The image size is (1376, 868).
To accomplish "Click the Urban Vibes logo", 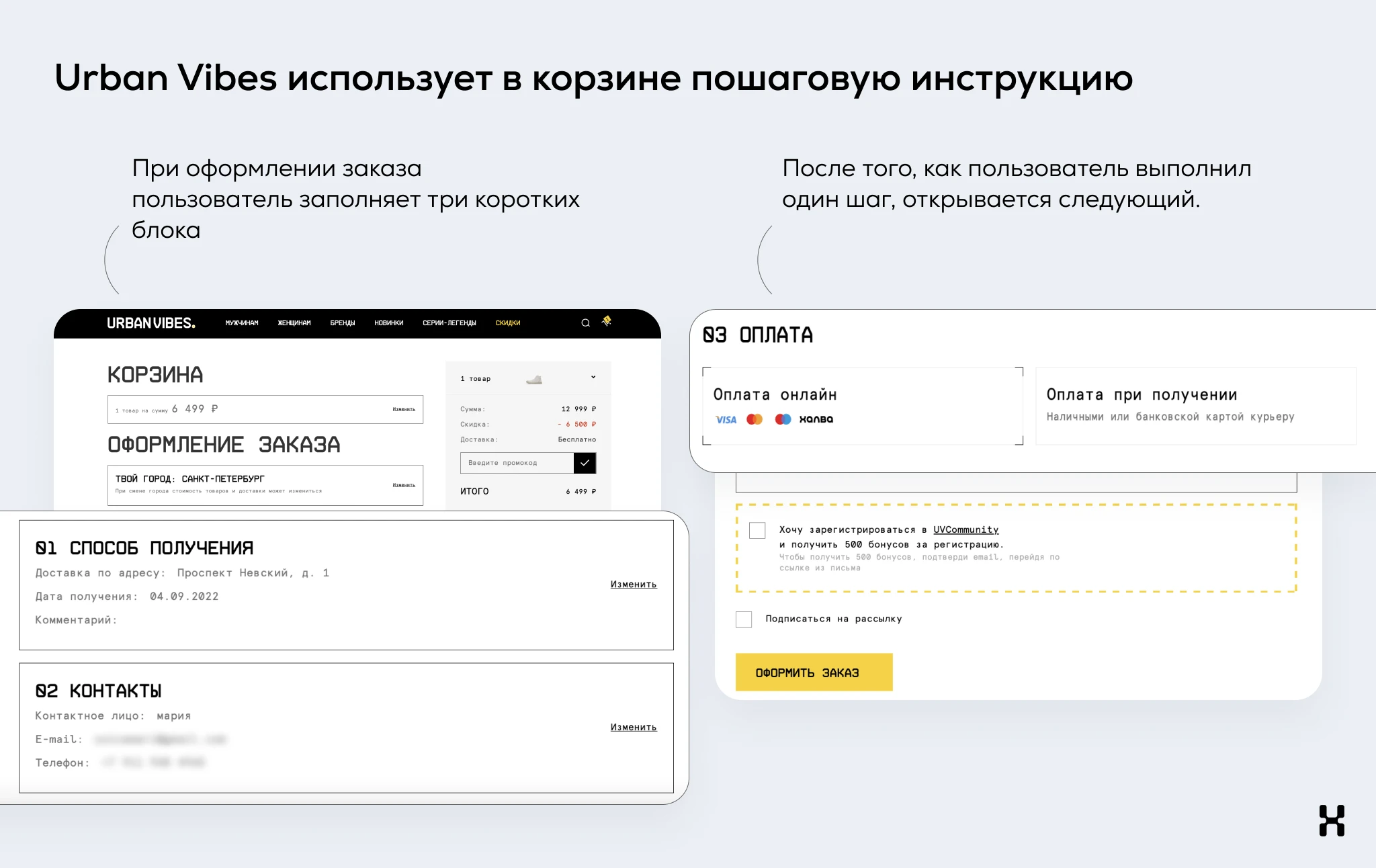I will pyautogui.click(x=151, y=323).
